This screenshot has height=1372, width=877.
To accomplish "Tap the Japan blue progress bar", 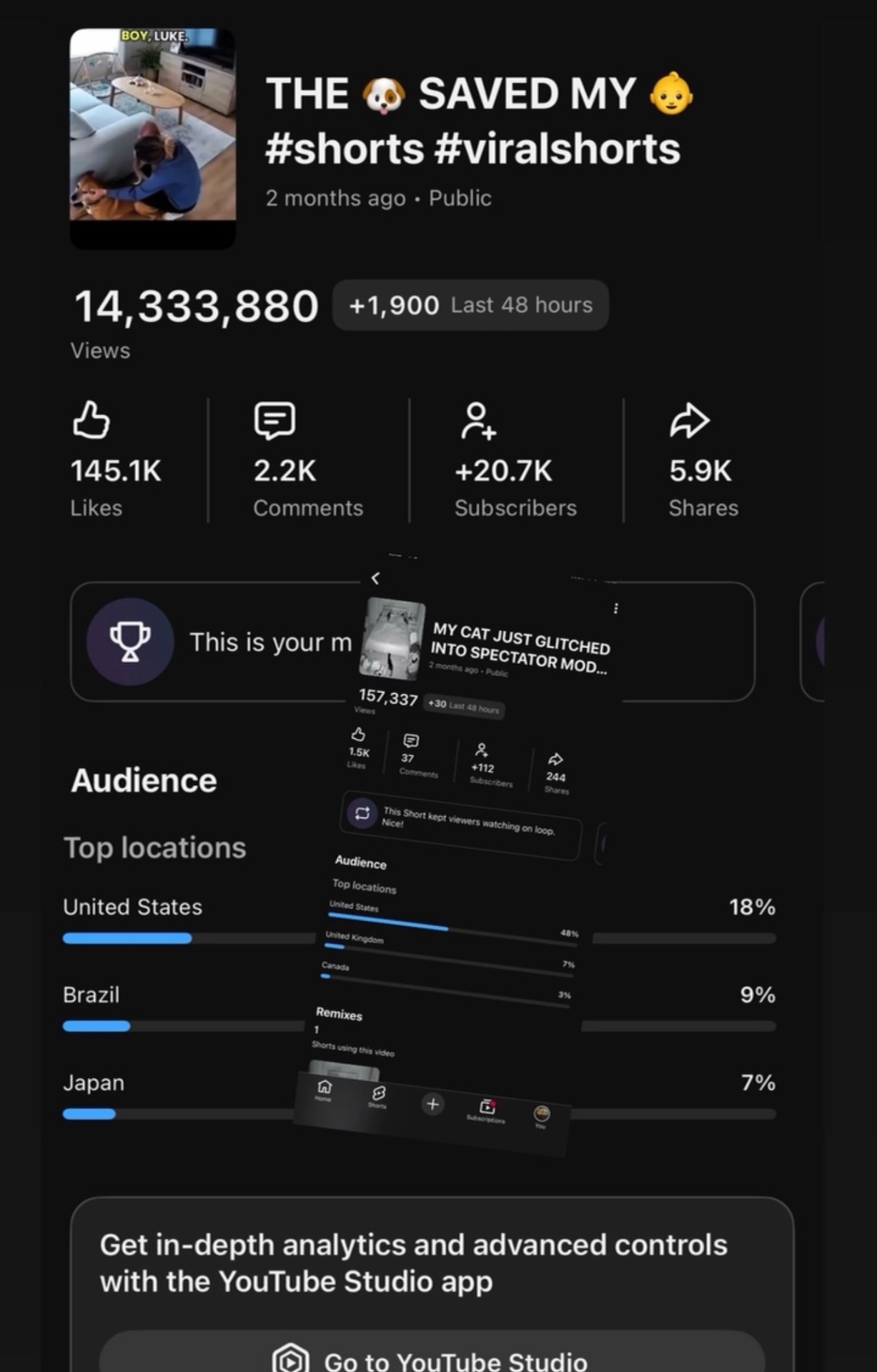I will point(89,1113).
